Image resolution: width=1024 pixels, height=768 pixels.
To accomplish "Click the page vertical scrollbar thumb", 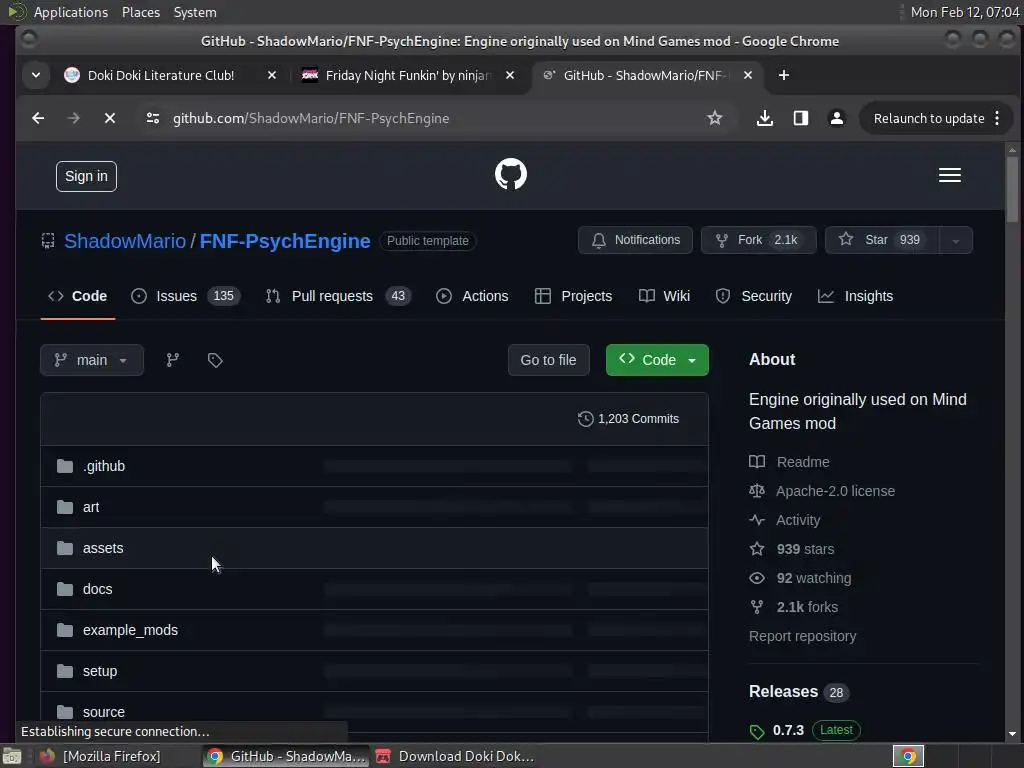I will [x=1012, y=190].
